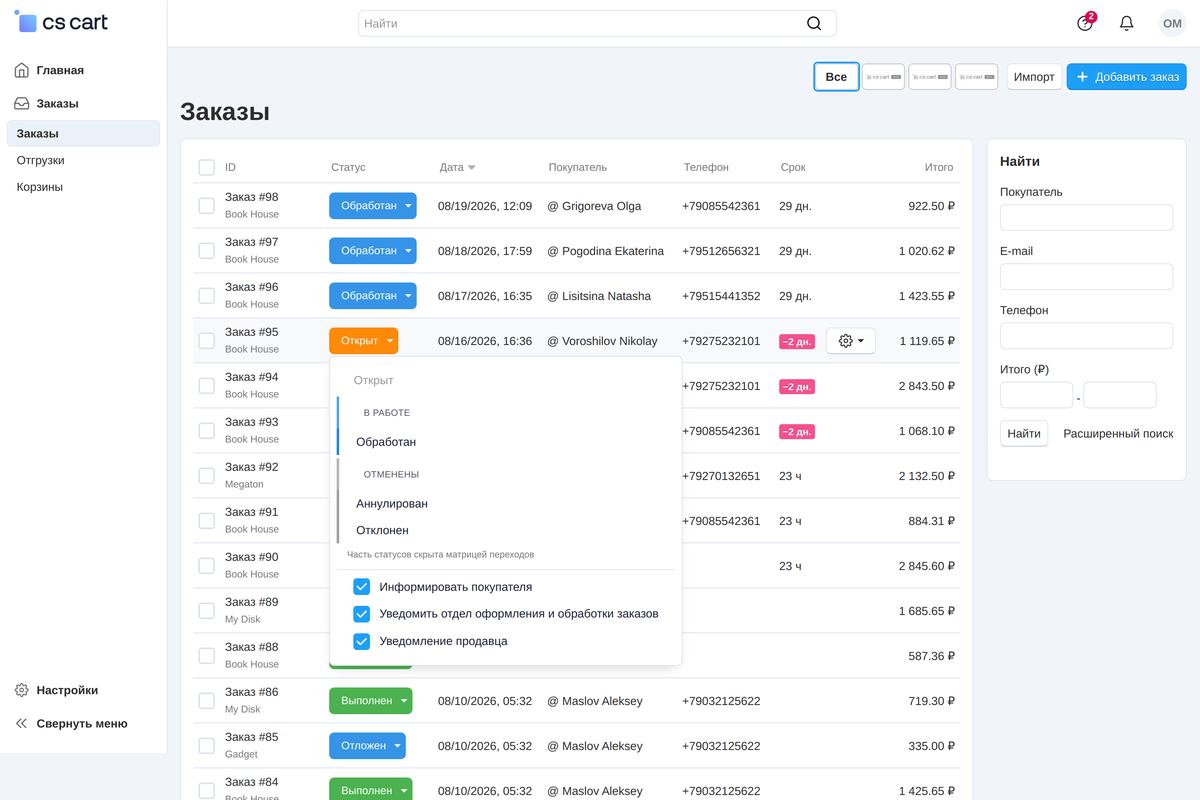Open the Отложен status dropdown for order #85
1200x800 pixels.
pyautogui.click(x=367, y=746)
